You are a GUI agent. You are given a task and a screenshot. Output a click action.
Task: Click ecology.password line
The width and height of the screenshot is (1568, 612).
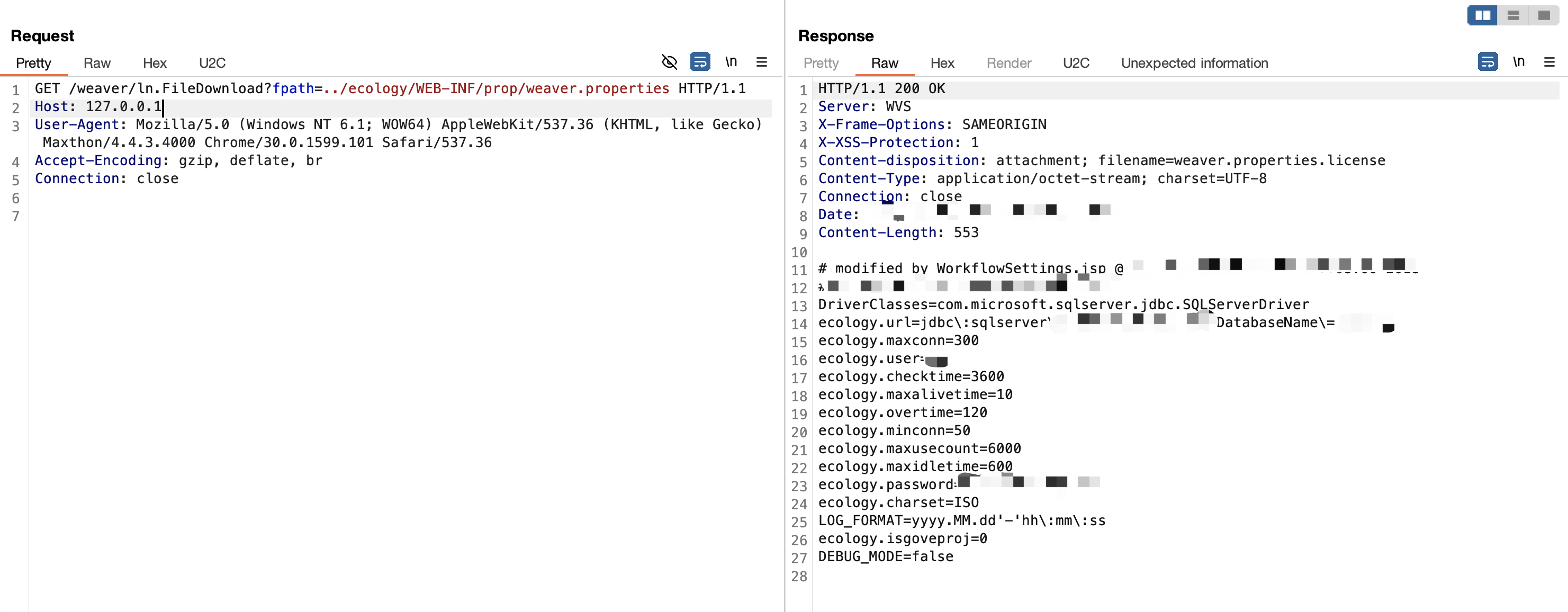pos(959,485)
